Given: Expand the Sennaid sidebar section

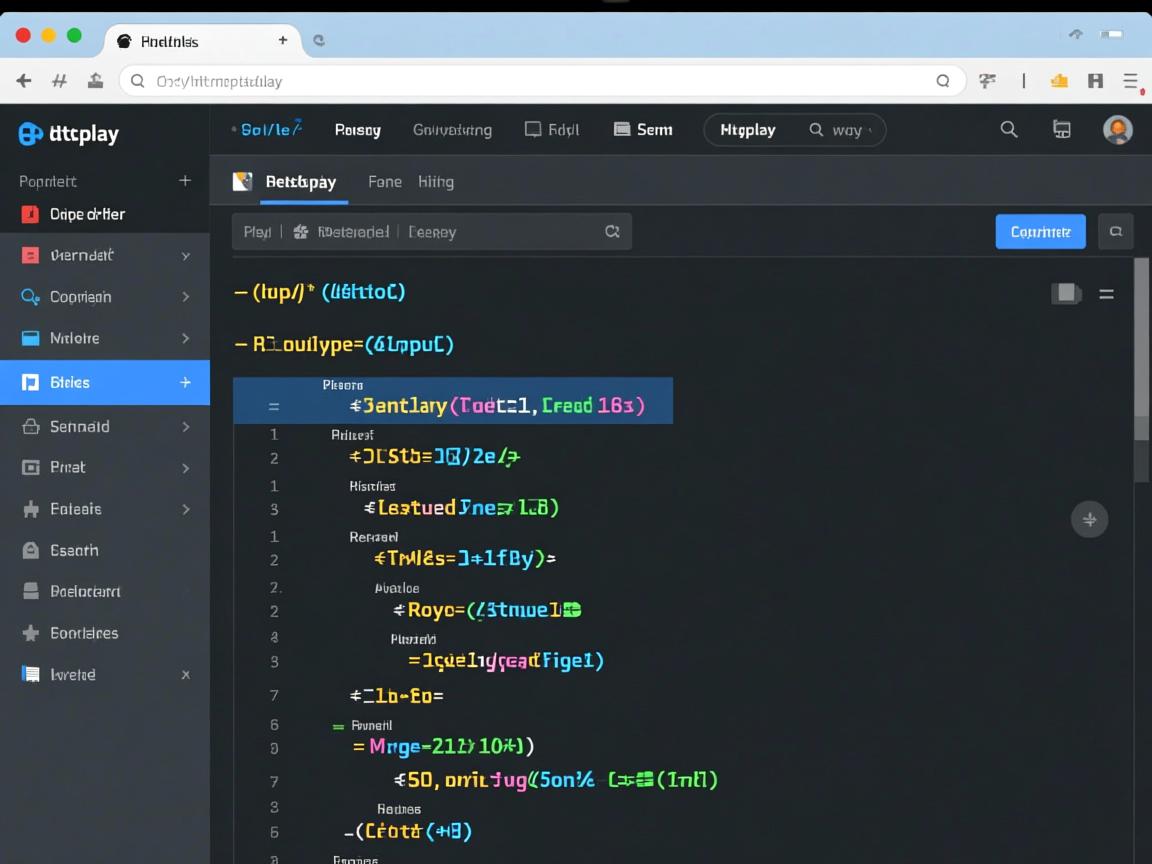Looking at the screenshot, I should (x=185, y=426).
